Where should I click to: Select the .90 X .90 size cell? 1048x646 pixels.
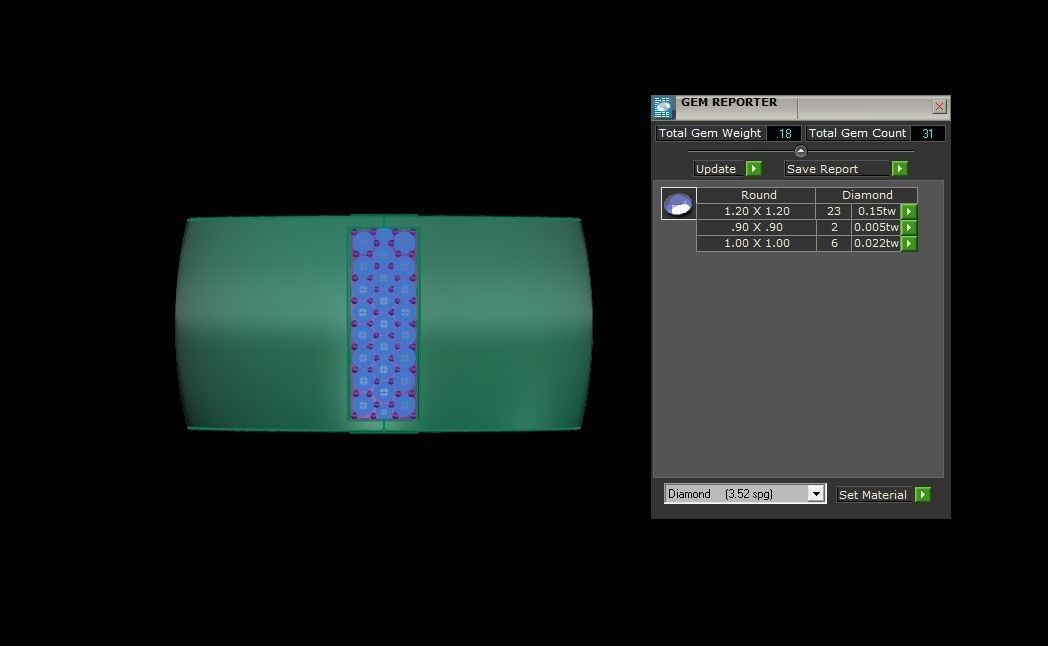pyautogui.click(x=756, y=227)
